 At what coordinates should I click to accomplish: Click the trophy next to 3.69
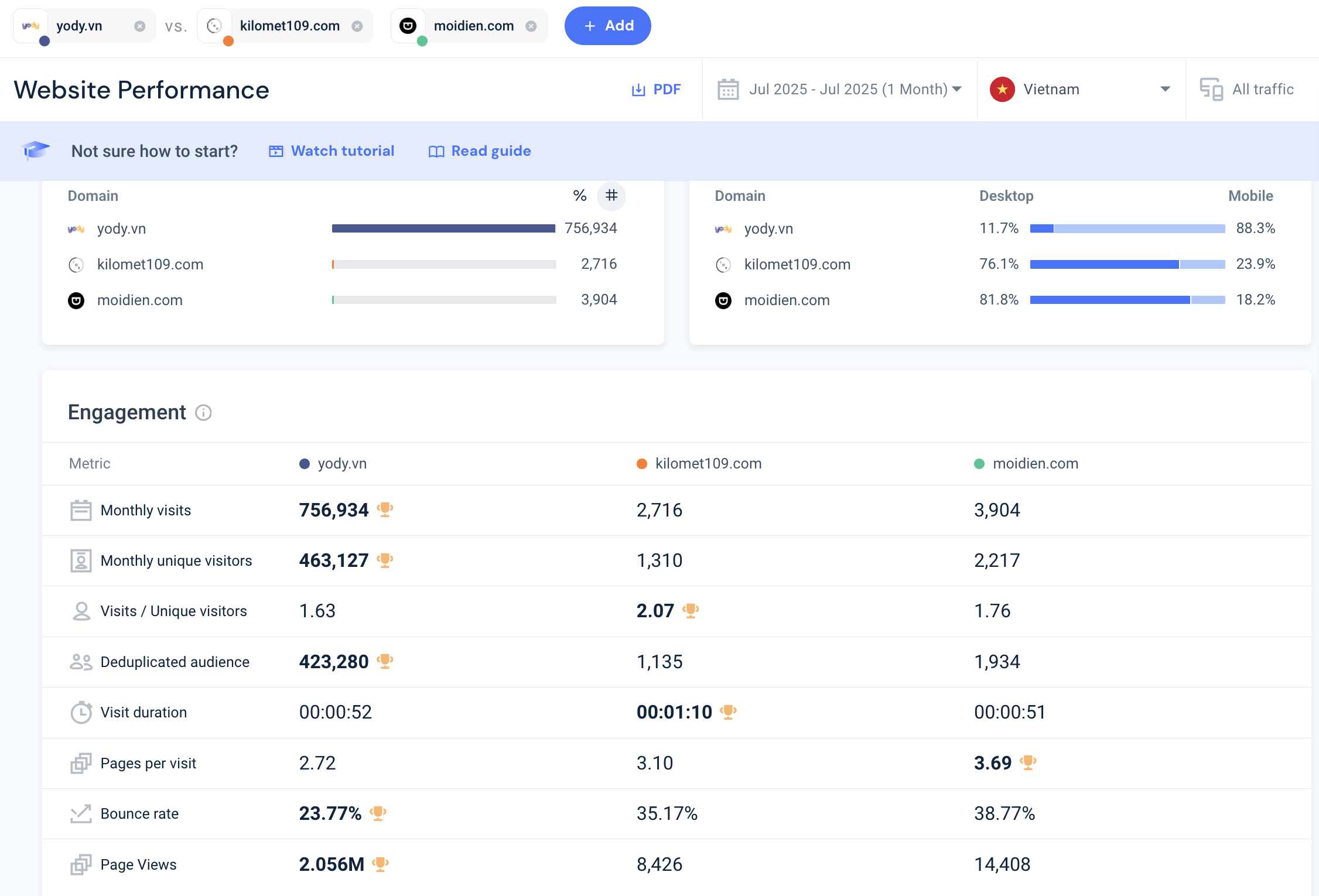click(1028, 762)
